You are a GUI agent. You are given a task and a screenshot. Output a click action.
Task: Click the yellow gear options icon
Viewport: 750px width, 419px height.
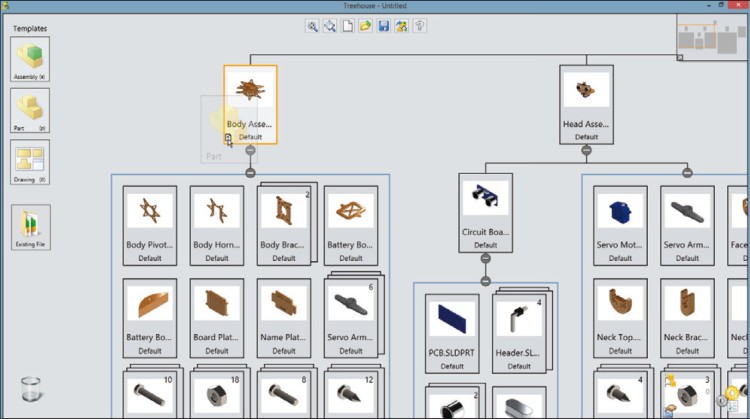(731, 395)
